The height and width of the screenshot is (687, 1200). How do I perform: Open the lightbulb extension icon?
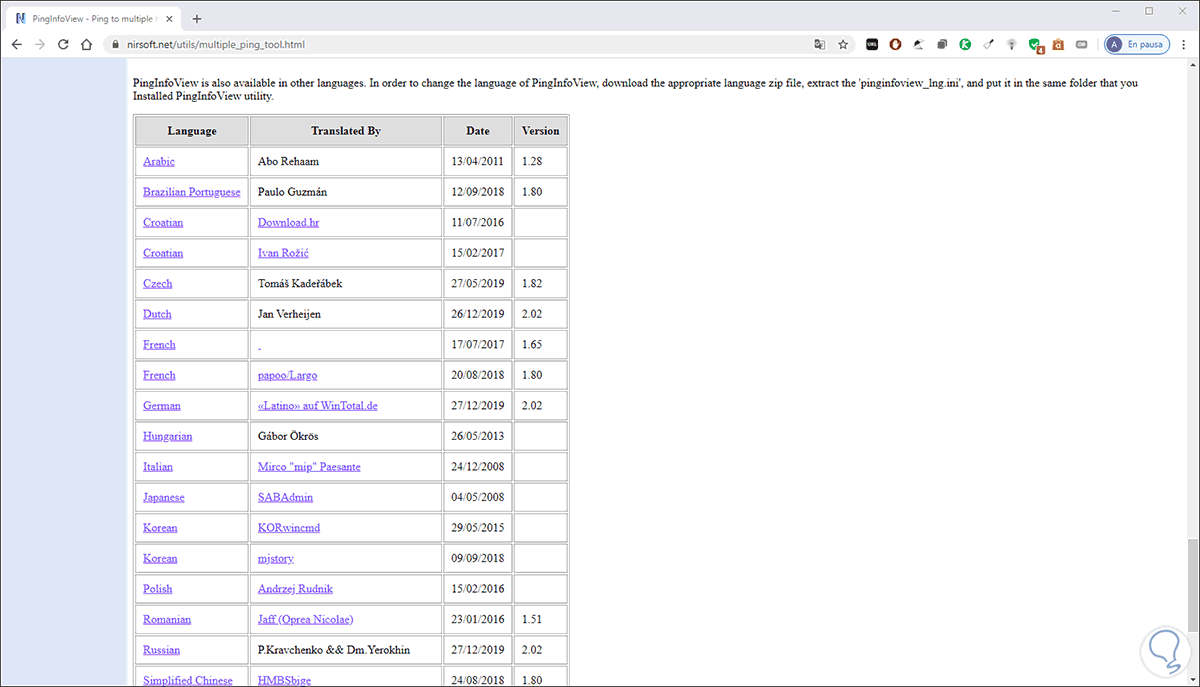click(x=1011, y=44)
